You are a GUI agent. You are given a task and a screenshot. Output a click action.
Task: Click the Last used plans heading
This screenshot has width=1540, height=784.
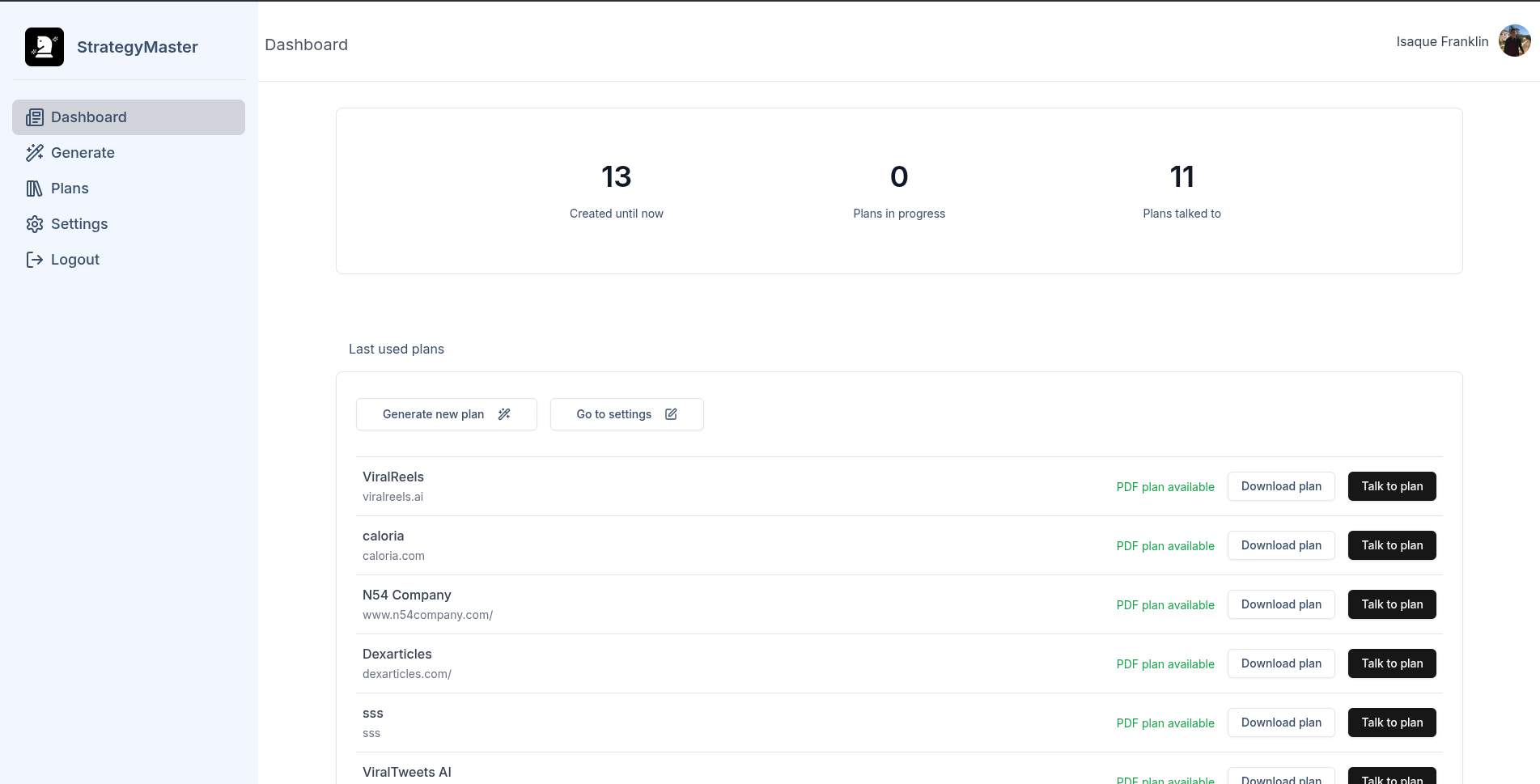point(397,349)
